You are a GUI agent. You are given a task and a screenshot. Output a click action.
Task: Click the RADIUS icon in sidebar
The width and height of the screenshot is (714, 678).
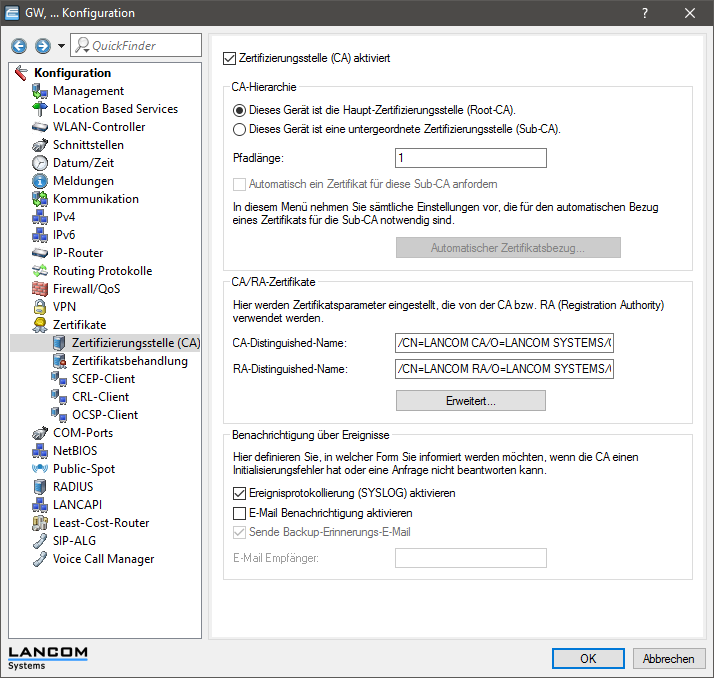(40, 487)
